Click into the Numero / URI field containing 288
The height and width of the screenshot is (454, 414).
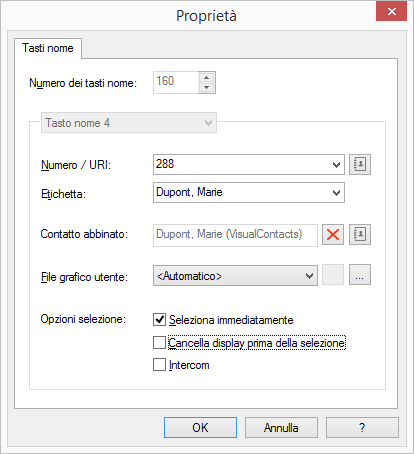point(242,164)
